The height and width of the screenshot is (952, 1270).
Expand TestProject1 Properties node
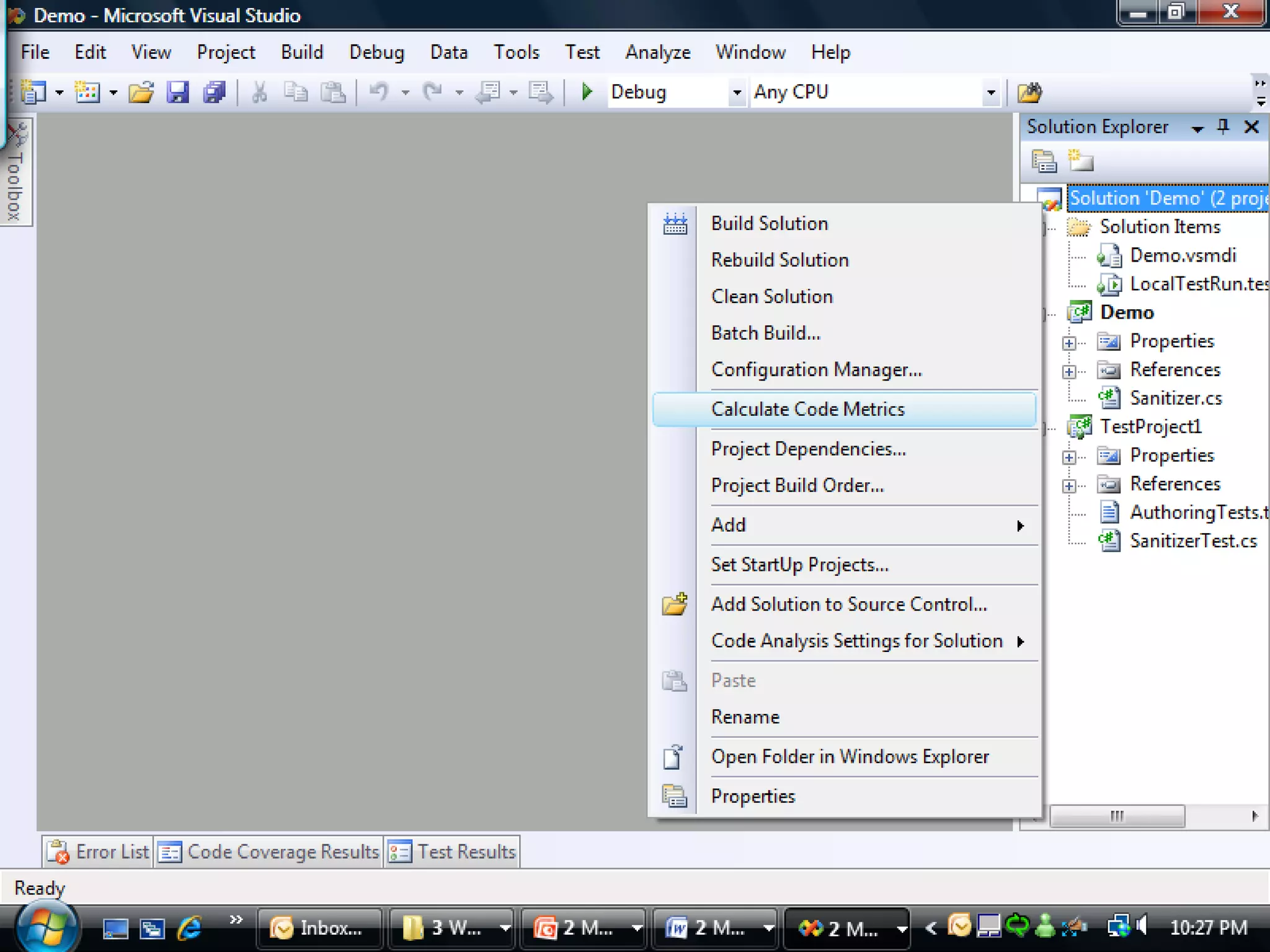point(1068,457)
